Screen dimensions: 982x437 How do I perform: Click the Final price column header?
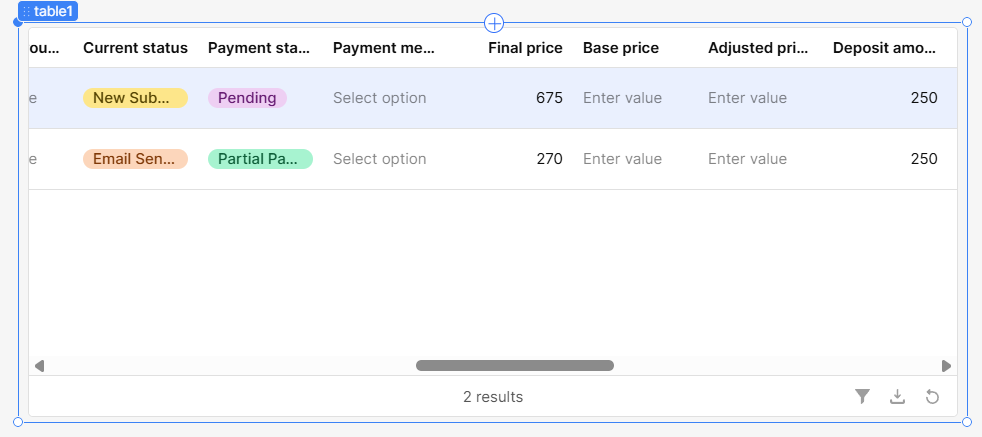tap(525, 48)
